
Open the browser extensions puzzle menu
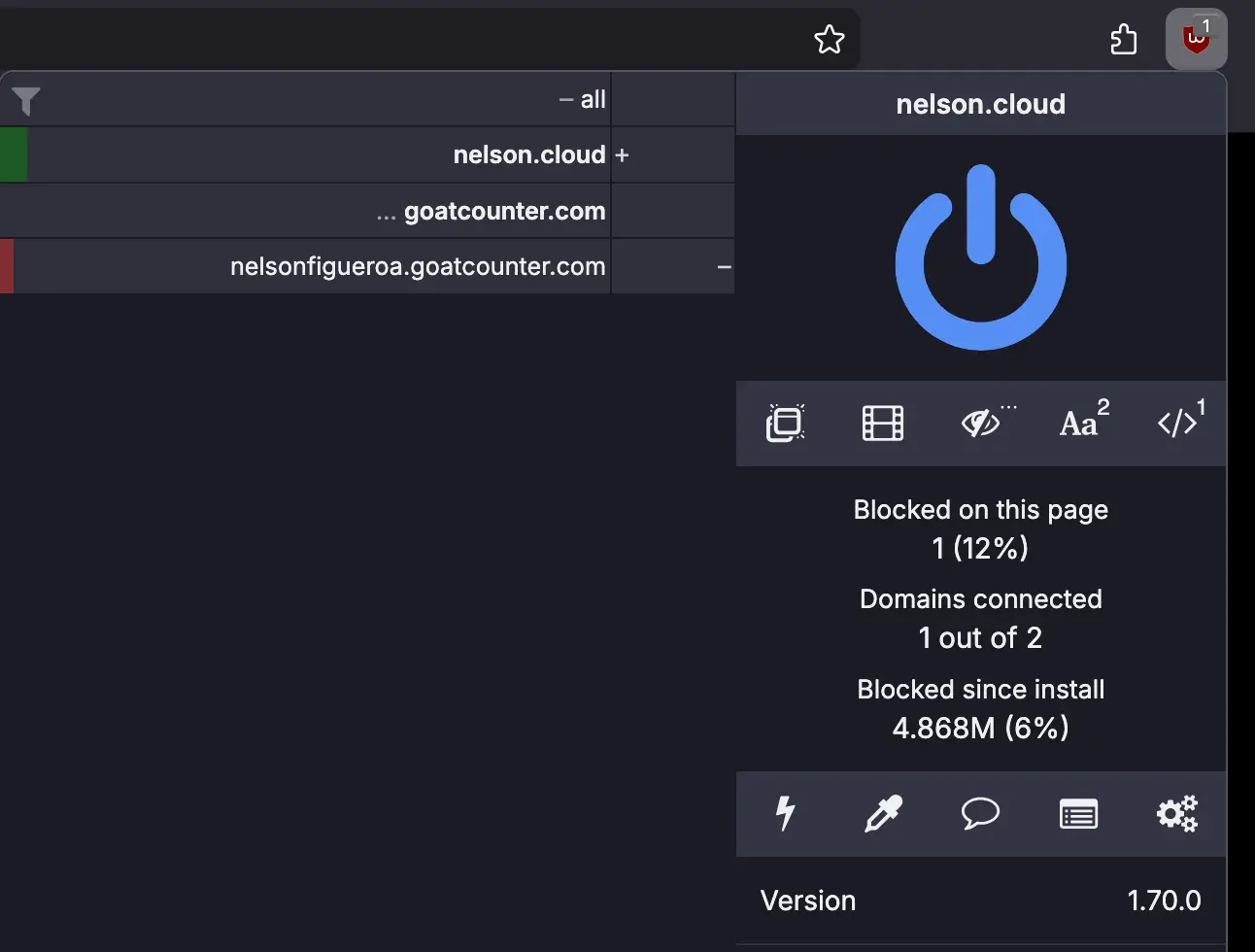click(1124, 39)
